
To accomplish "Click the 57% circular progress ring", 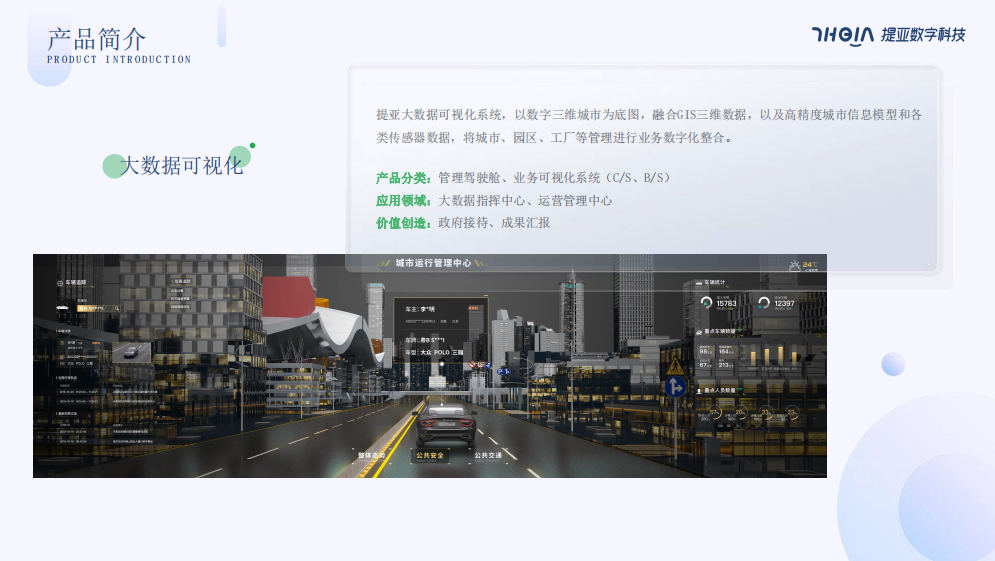I will [x=714, y=413].
